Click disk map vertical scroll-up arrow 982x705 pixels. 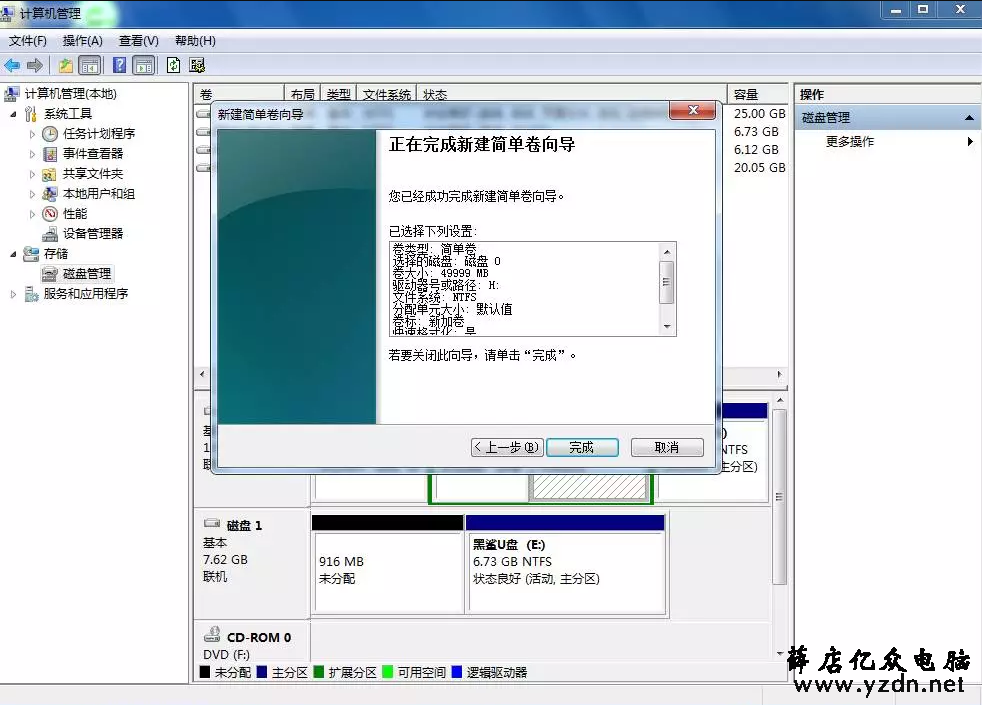(780, 400)
